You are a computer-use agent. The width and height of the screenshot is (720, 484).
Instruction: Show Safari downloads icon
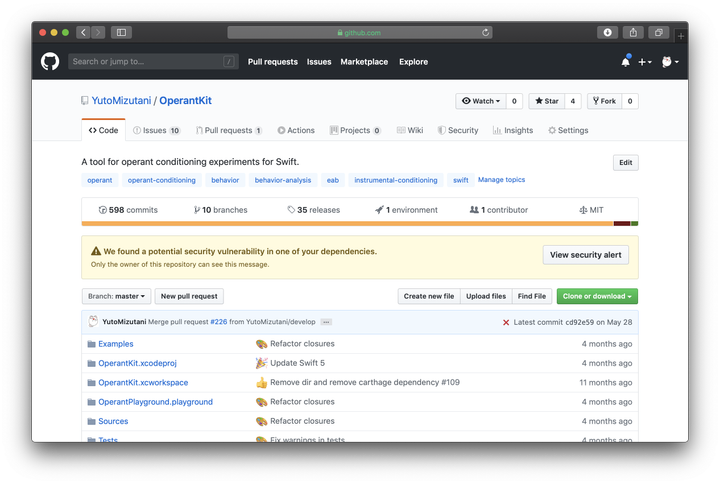pos(607,32)
